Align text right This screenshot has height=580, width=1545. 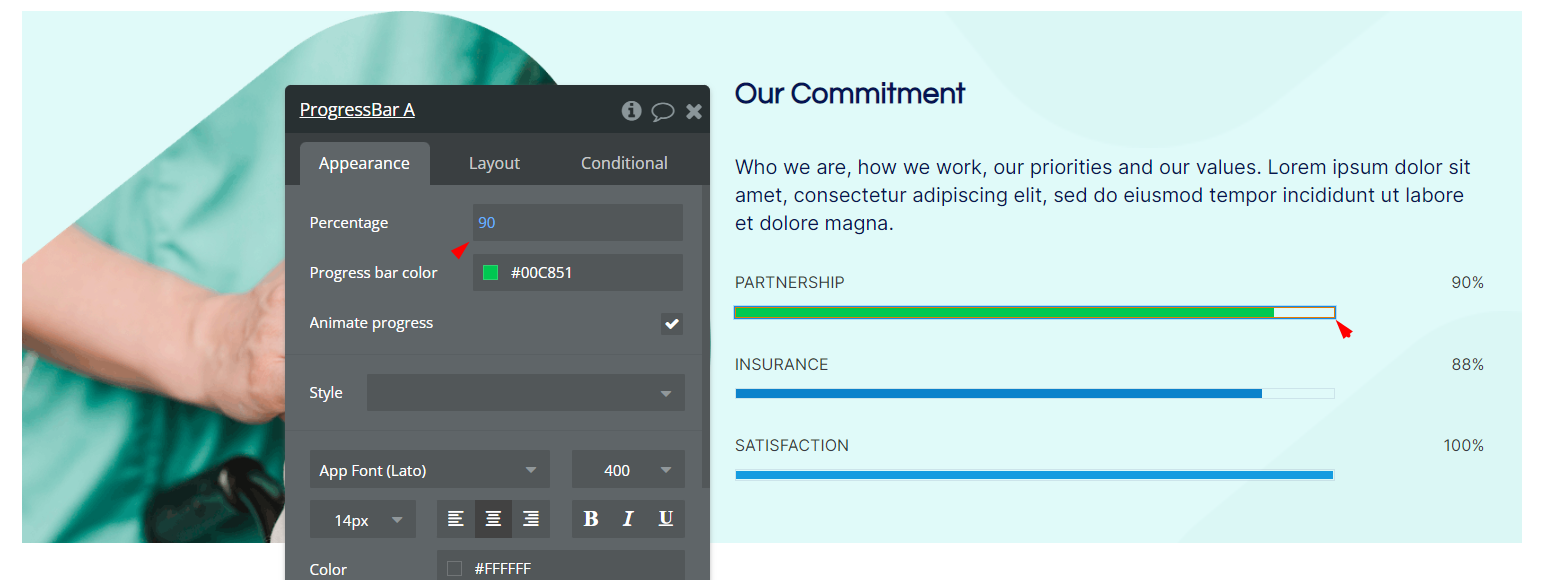pos(531,519)
